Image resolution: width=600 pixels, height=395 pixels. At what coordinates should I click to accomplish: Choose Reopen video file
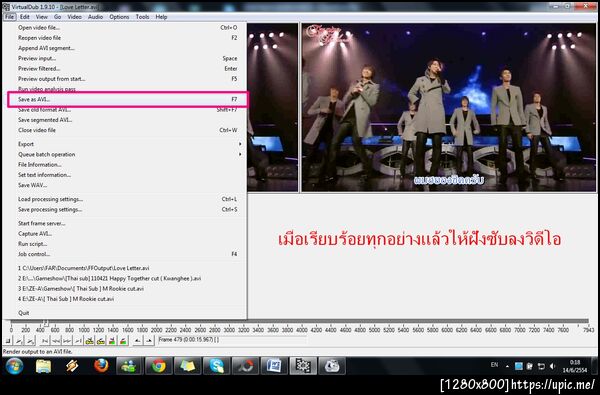[127, 38]
